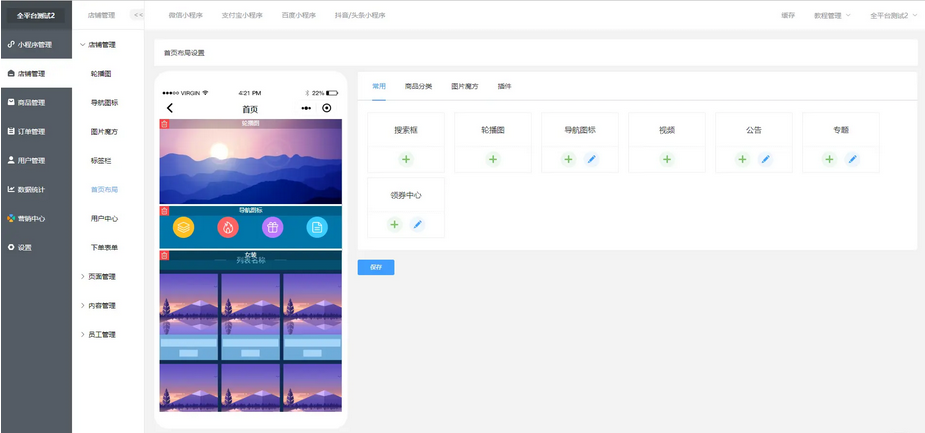Add the 视频 component with its plus icon
The width and height of the screenshot is (925, 433).
click(667, 160)
